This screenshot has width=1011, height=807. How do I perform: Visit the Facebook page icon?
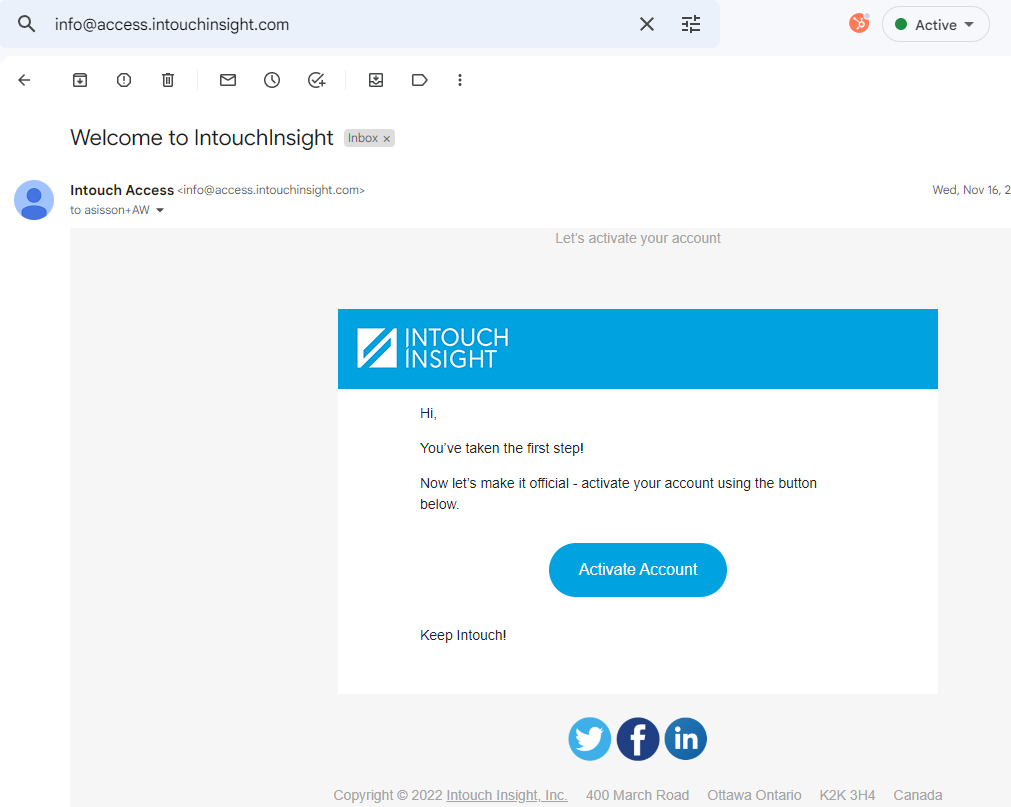pyautogui.click(x=638, y=739)
